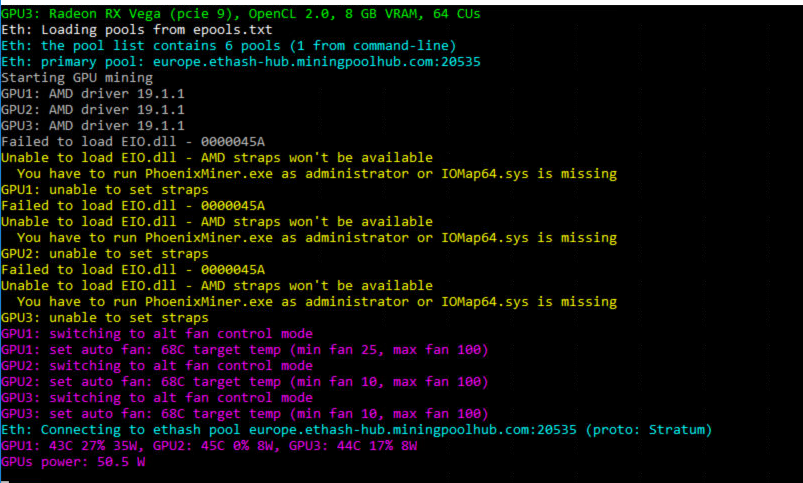Viewport: 803px width, 483px height.
Task: Click the first 'Failed to load EIO.dll' line
Action: coord(133,142)
